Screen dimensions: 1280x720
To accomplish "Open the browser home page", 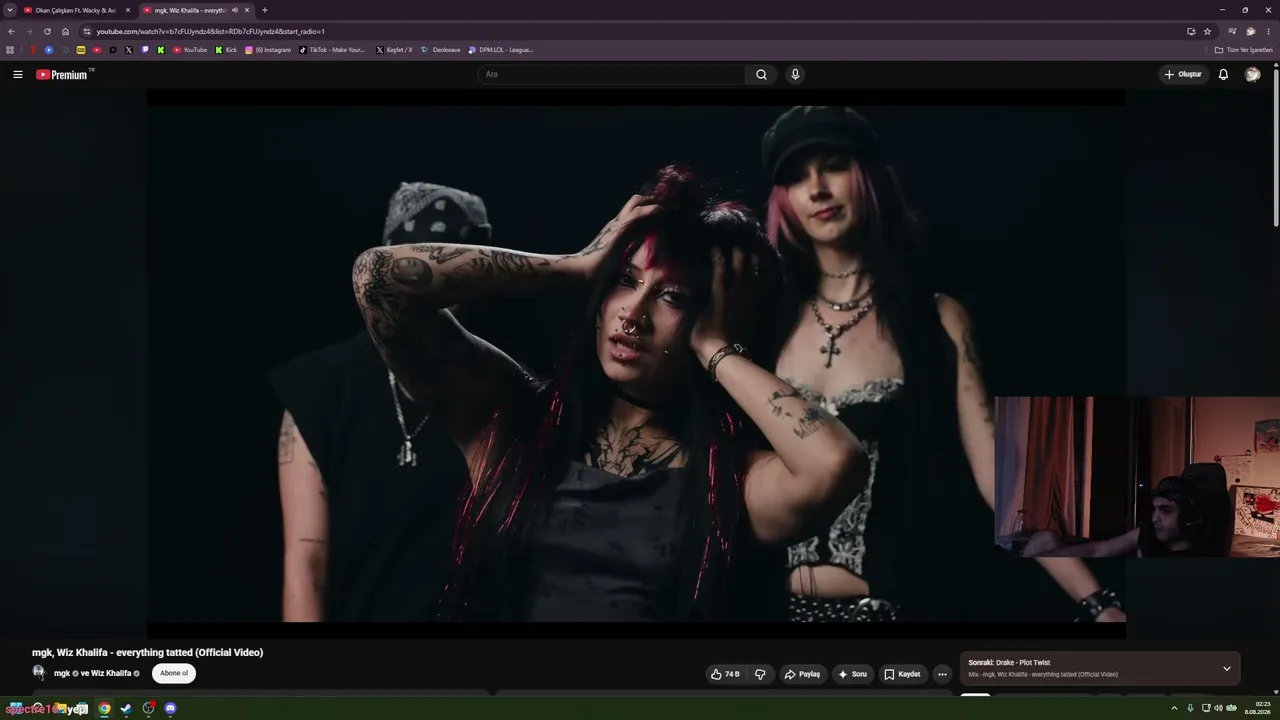I will [x=66, y=31].
